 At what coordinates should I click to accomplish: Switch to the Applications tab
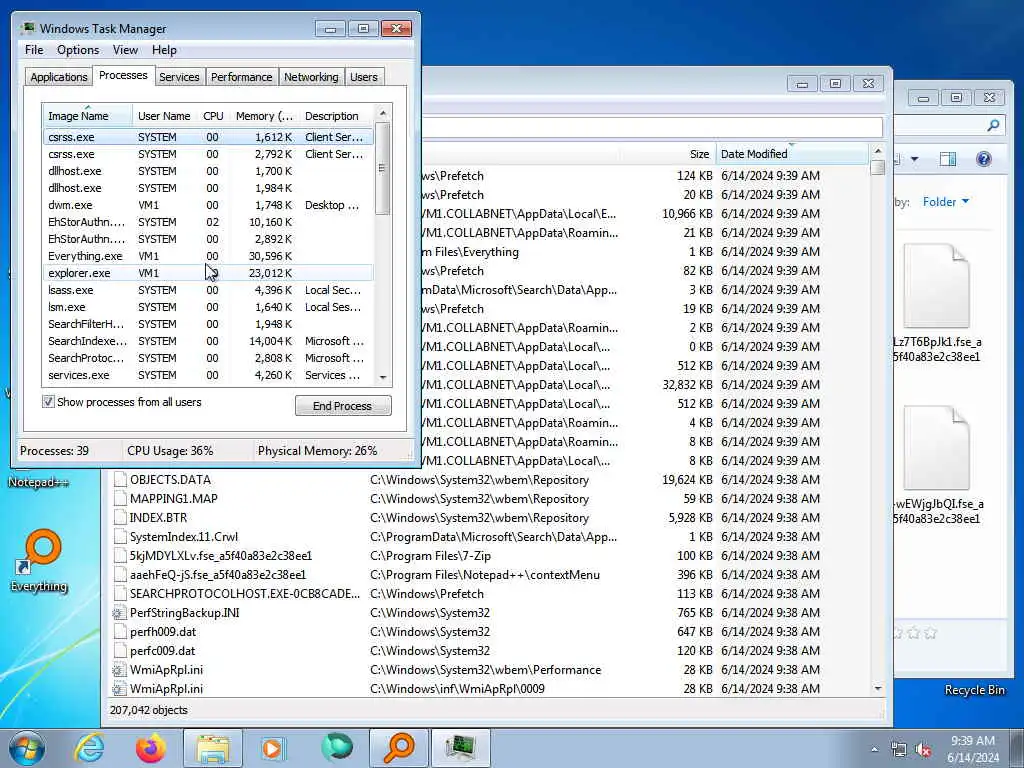(x=59, y=77)
